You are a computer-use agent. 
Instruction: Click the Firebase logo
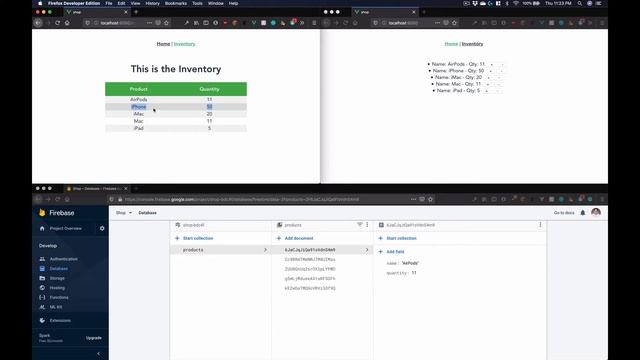click(57, 213)
